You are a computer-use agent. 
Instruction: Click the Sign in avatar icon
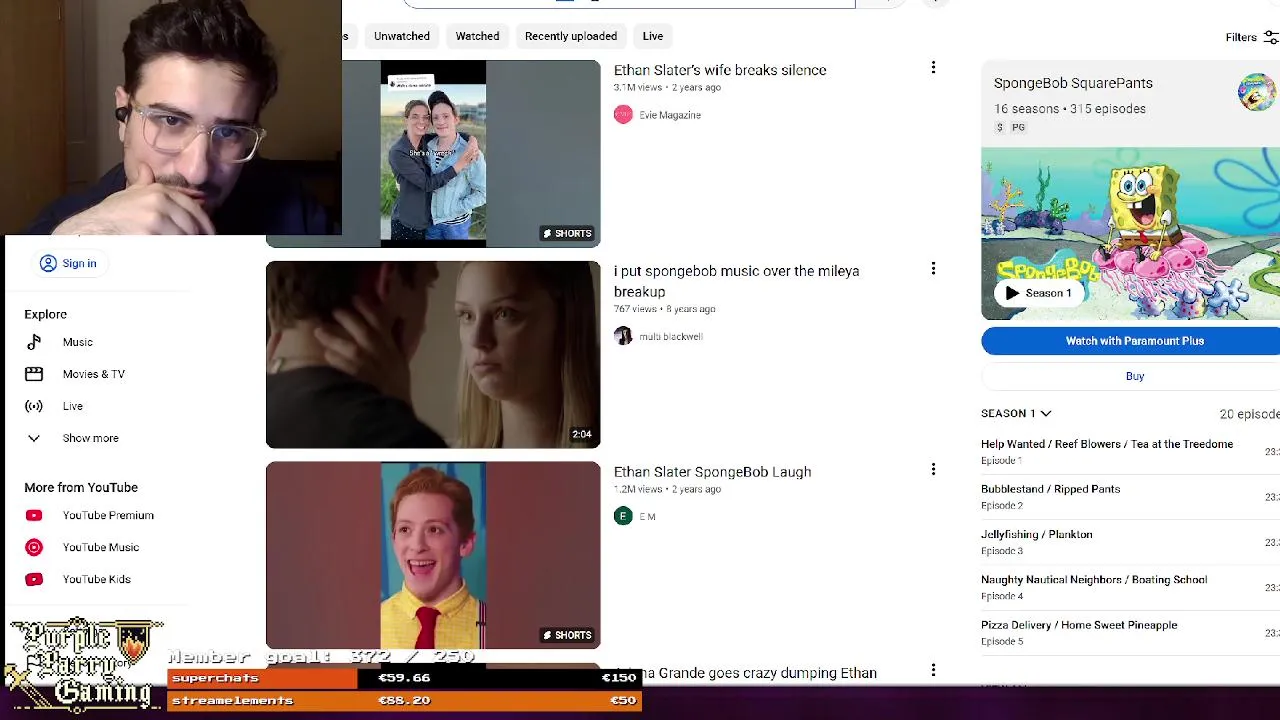tap(48, 263)
